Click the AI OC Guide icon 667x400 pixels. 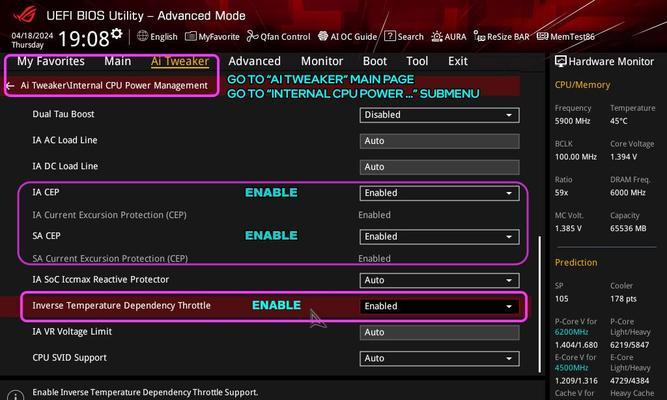[323, 36]
